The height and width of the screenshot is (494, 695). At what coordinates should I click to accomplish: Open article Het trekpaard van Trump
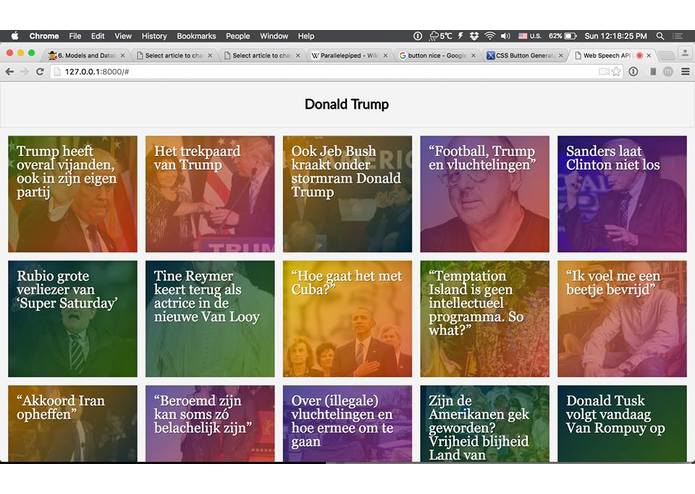[210, 194]
